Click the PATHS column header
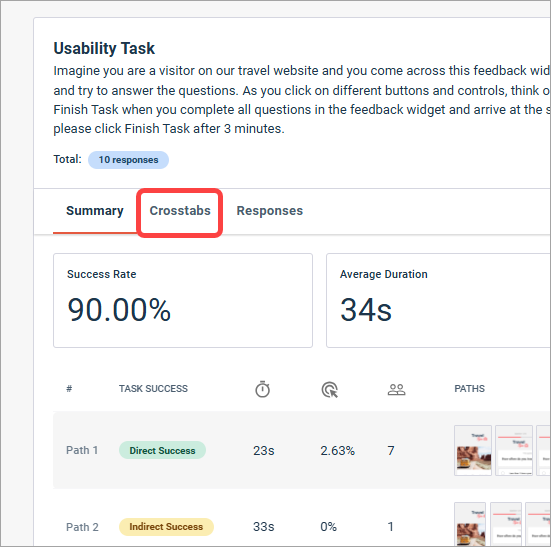The height and width of the screenshot is (547, 551). click(469, 389)
